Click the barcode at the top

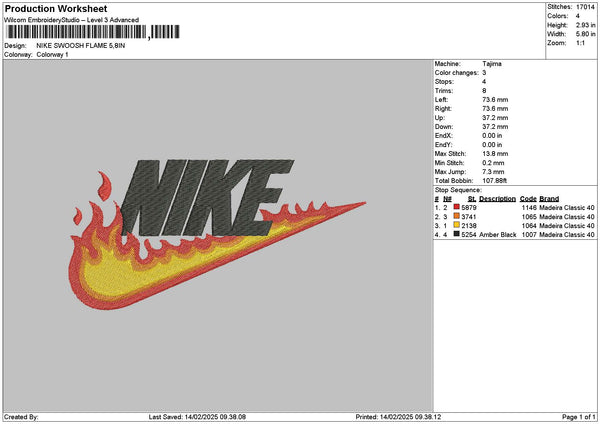93,32
